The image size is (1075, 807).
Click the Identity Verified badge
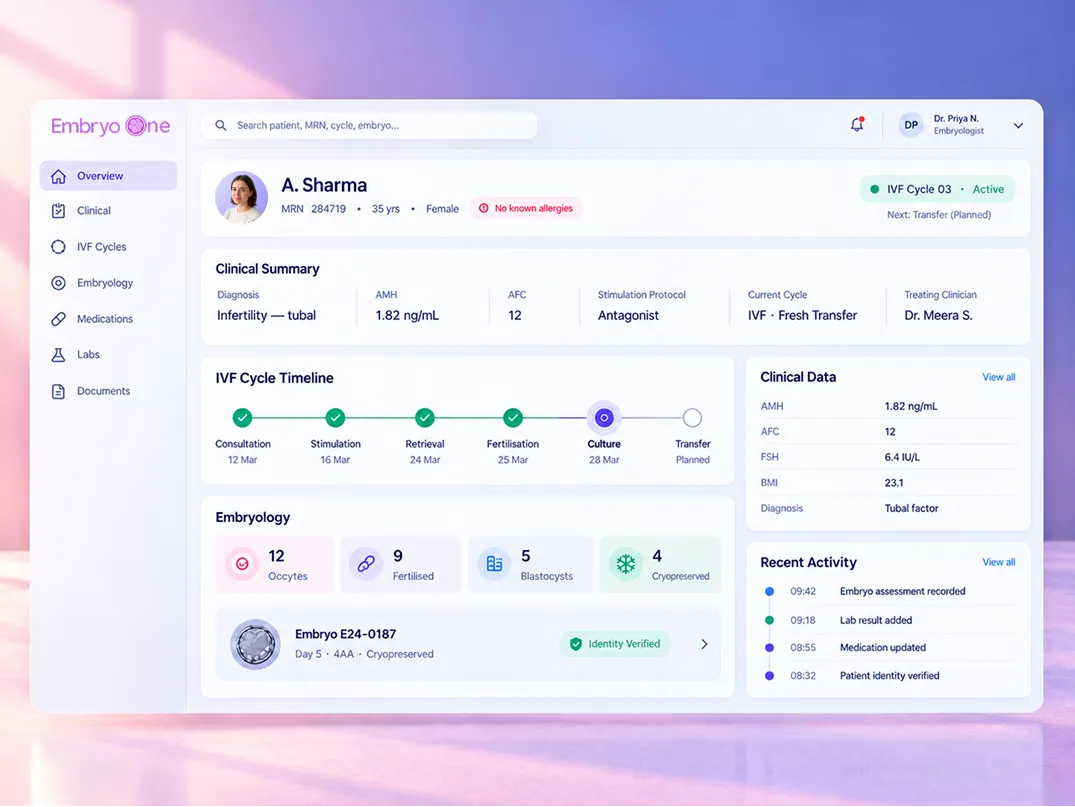pyautogui.click(x=615, y=644)
